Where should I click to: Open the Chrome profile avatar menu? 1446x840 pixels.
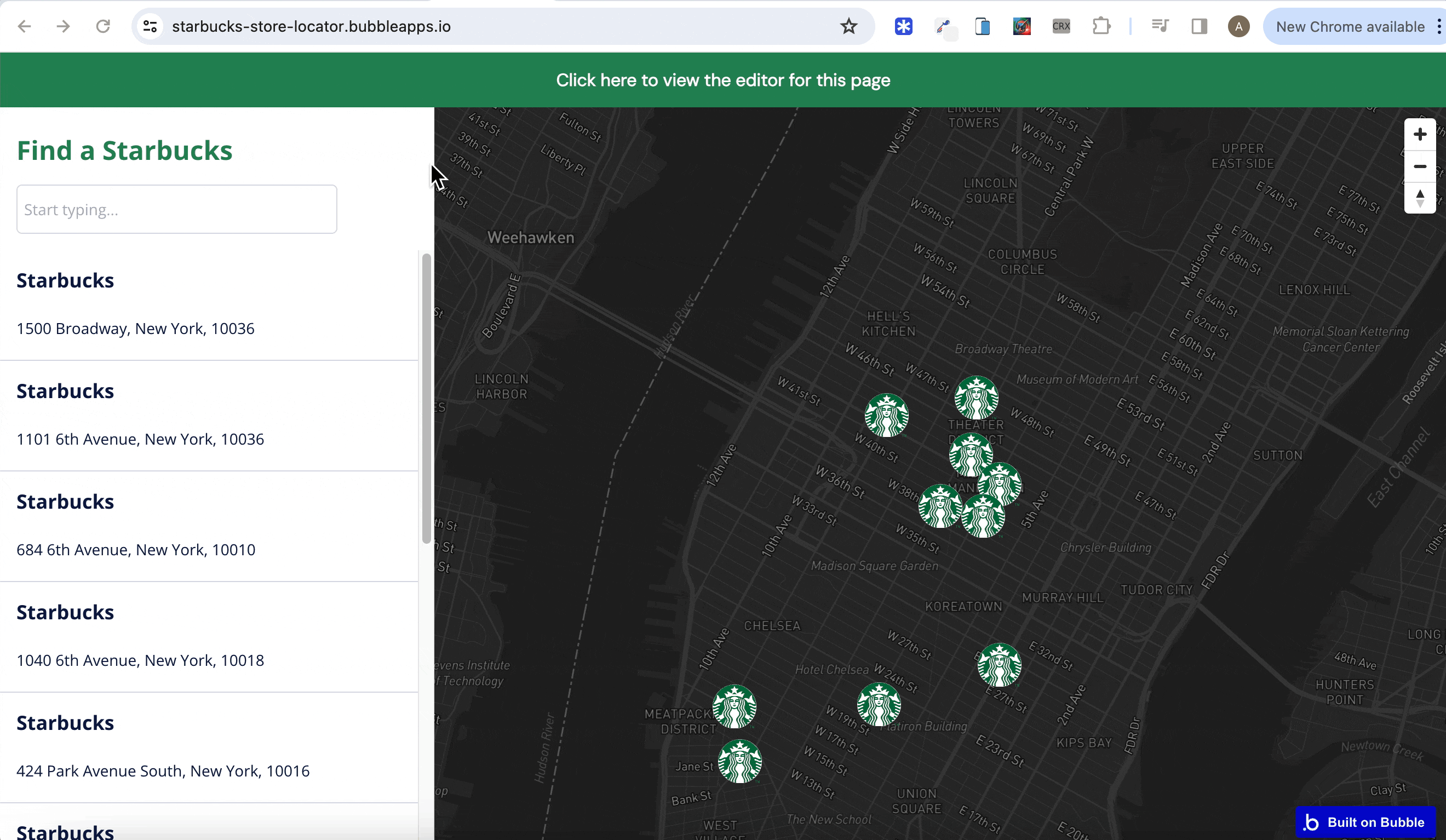(1238, 26)
